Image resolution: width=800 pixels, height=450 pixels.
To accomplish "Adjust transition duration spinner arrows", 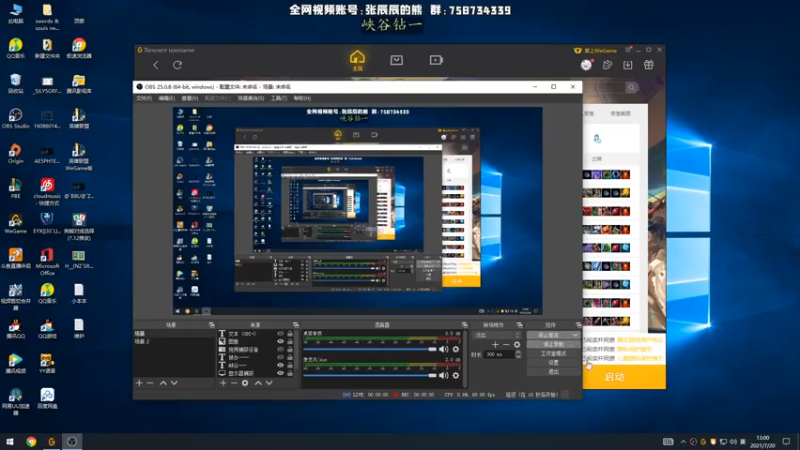I will point(518,354).
